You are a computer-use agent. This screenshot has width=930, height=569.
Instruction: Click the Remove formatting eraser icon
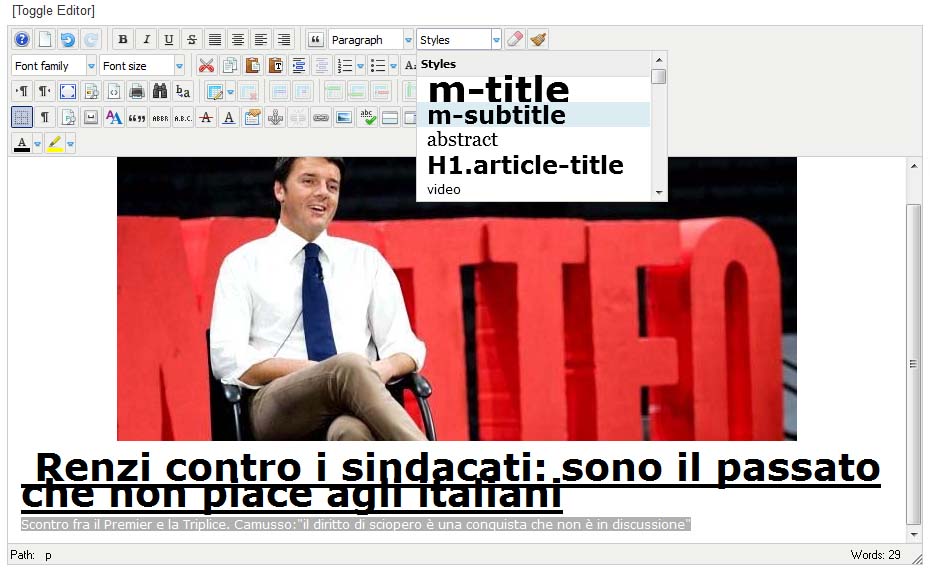tap(514, 40)
